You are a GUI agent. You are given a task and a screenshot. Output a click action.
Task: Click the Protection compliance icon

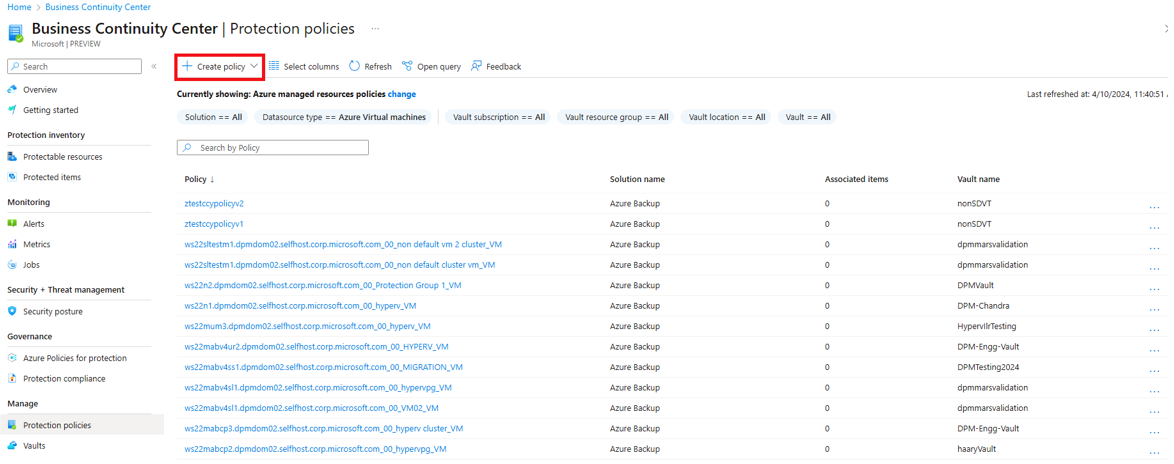12,379
